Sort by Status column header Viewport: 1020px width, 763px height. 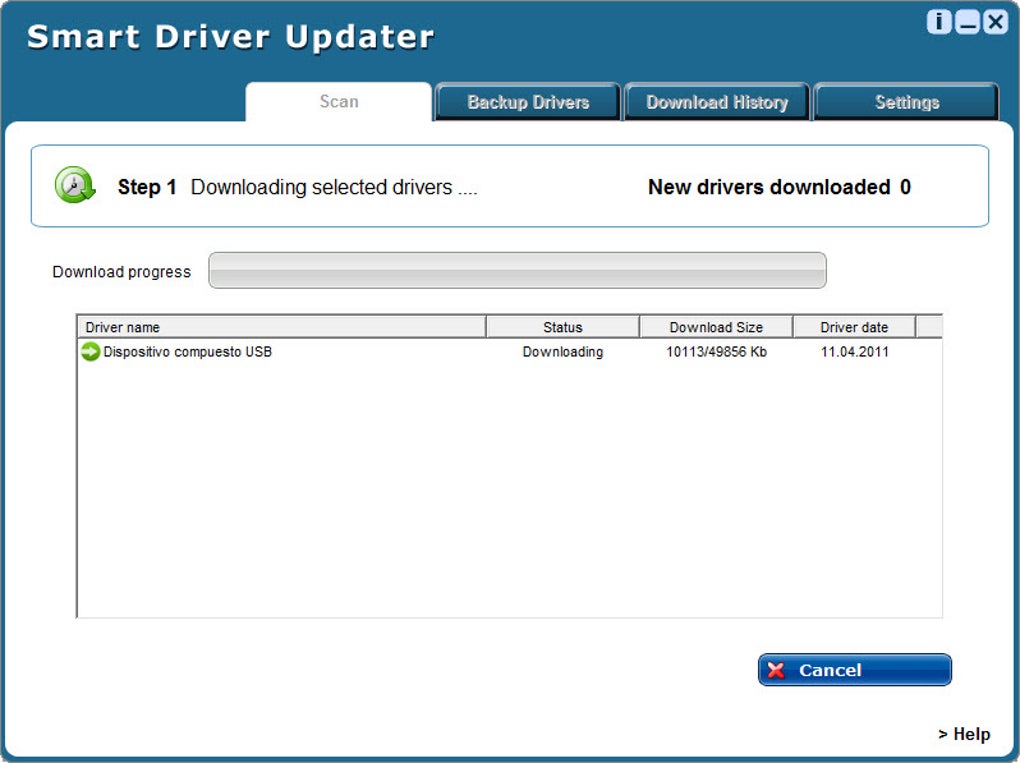pos(563,327)
